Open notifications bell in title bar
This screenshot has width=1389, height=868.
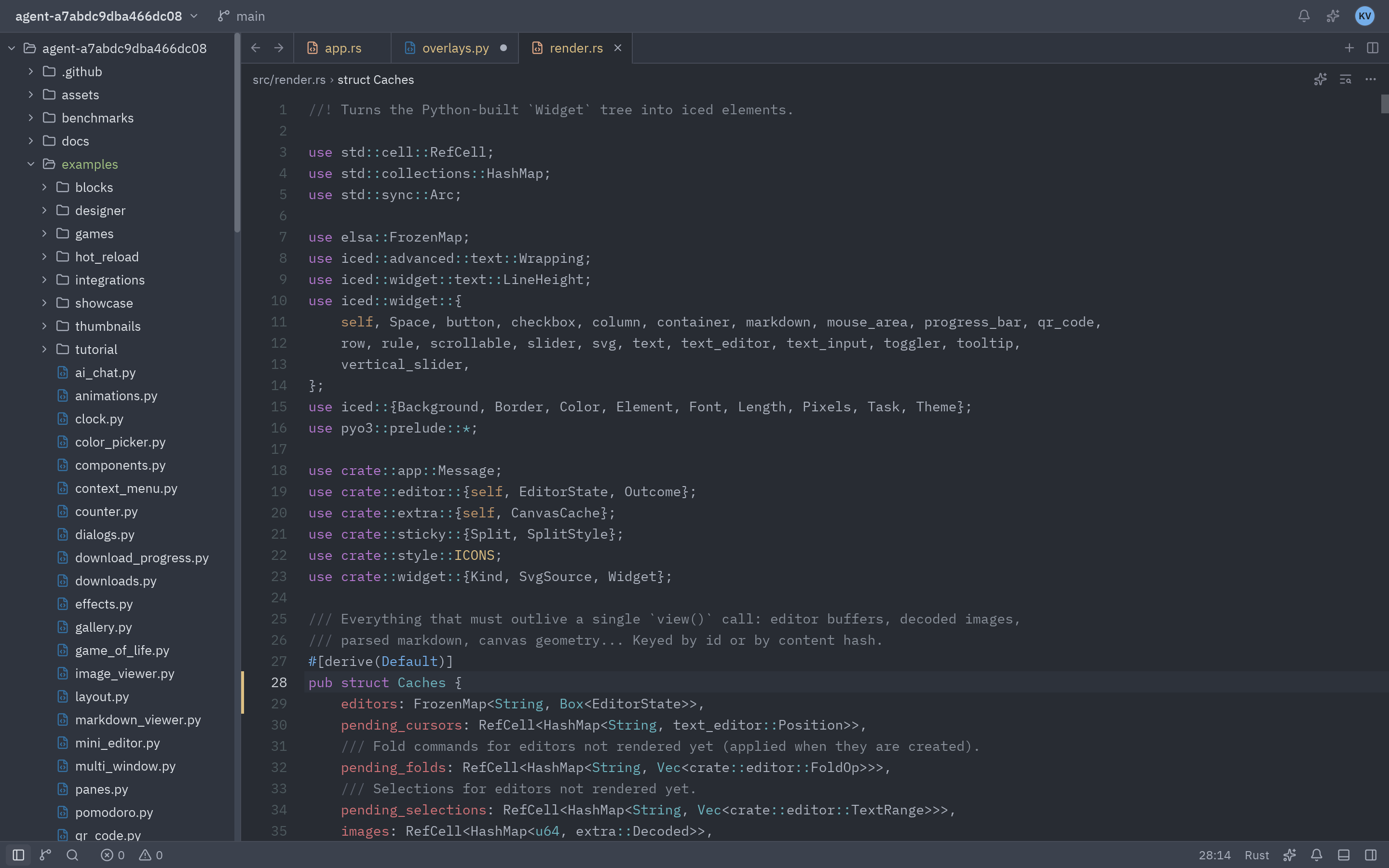tap(1304, 16)
